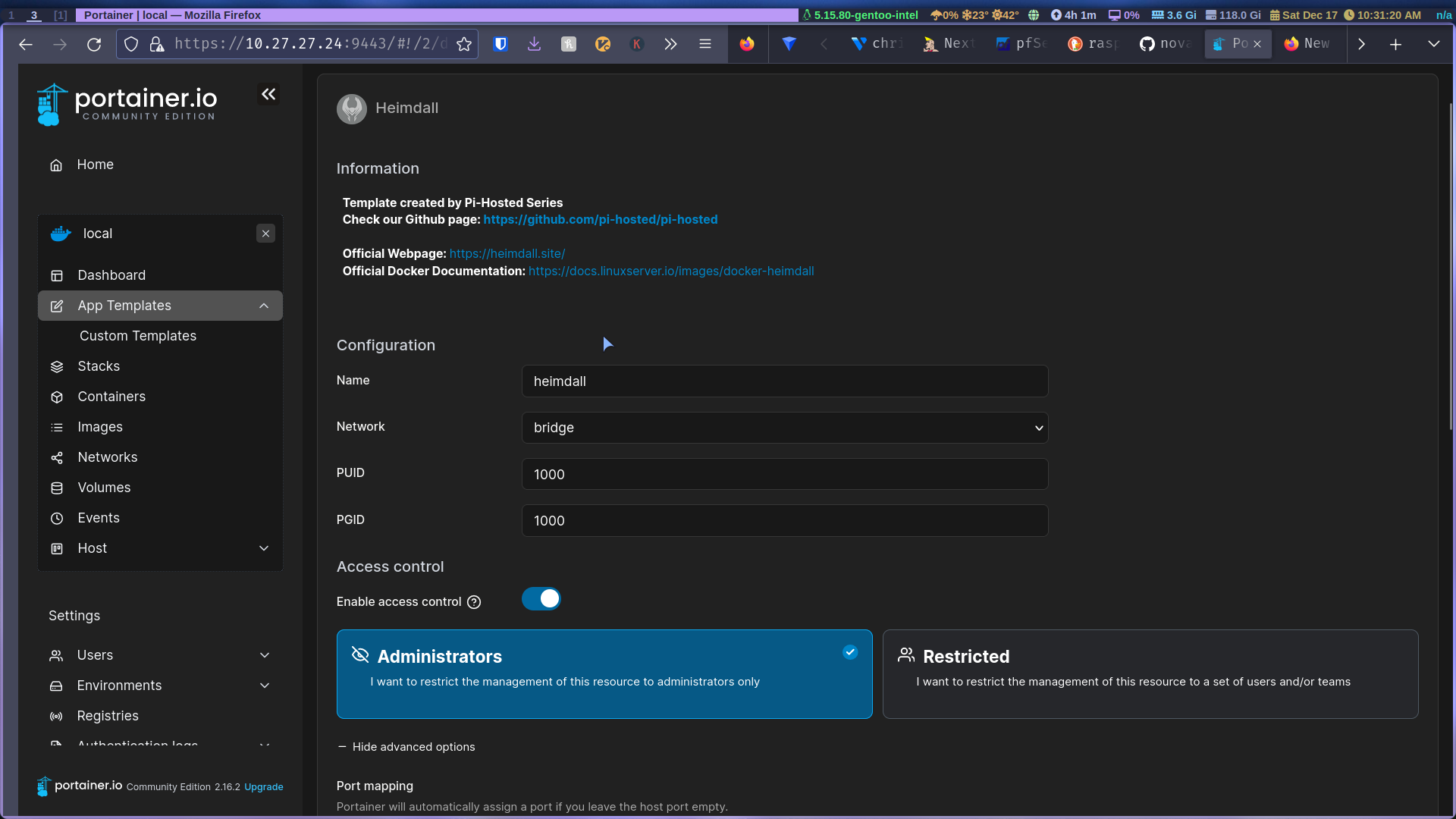Open Firefox downloads panel
Viewport: 1456px width, 819px height.
(535, 44)
